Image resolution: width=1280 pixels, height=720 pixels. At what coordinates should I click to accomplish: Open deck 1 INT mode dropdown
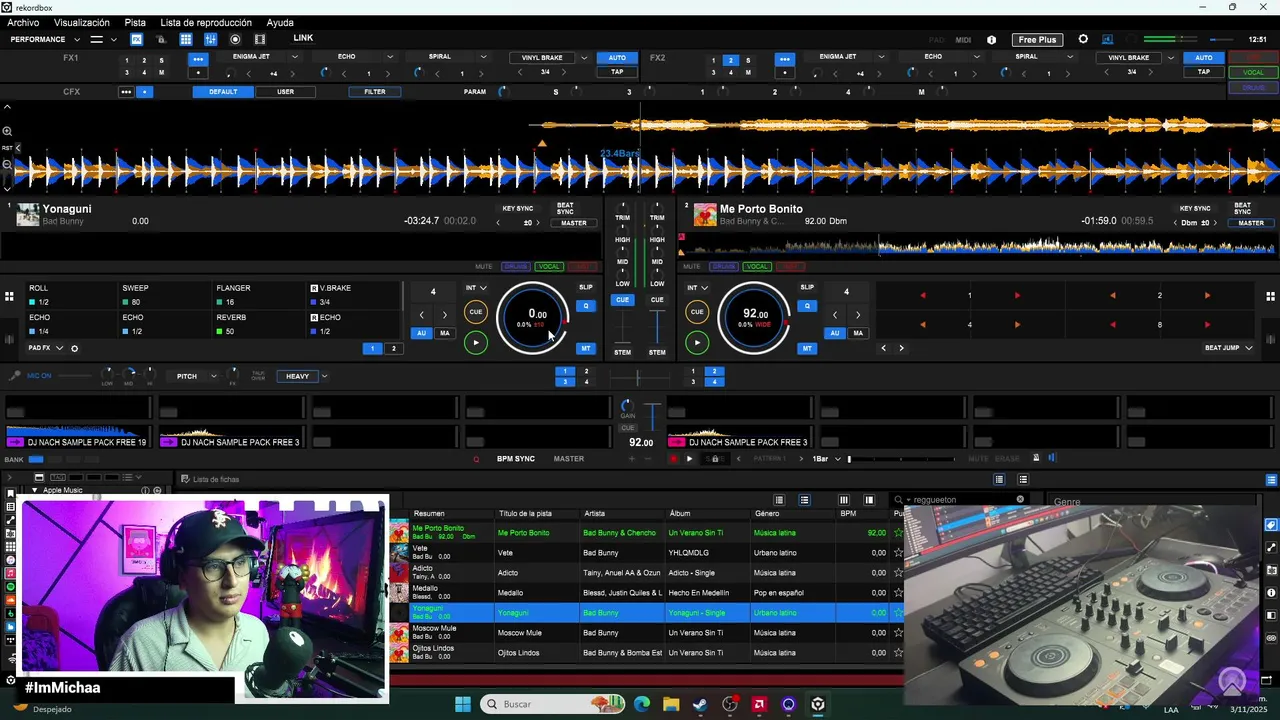coord(476,288)
